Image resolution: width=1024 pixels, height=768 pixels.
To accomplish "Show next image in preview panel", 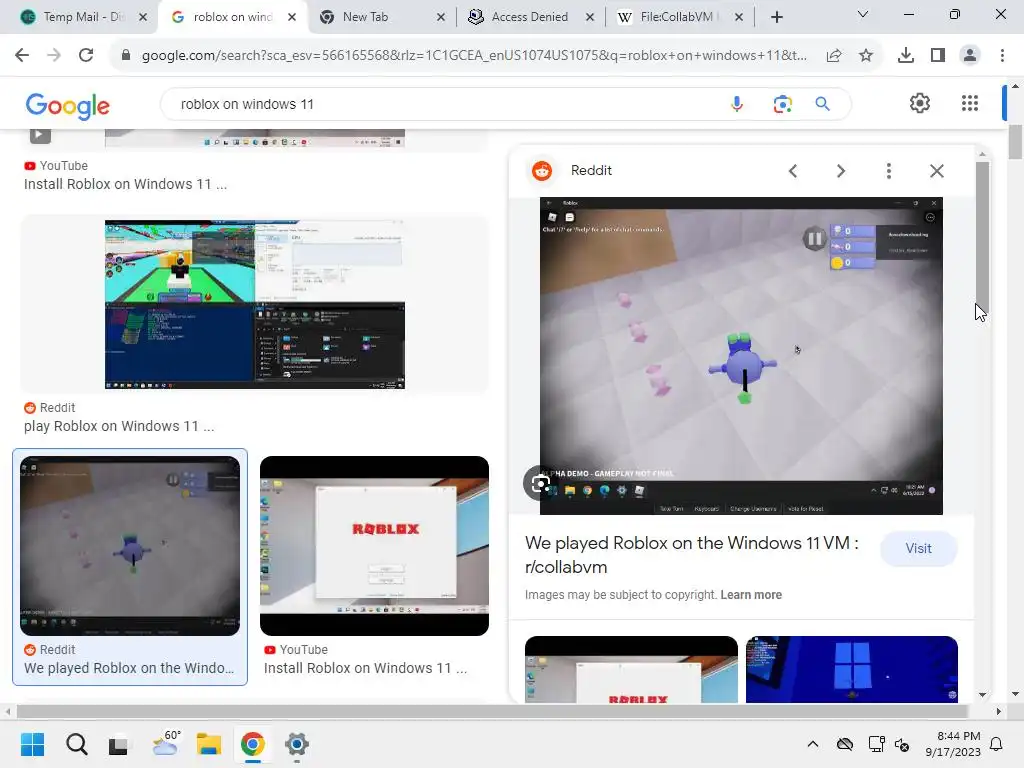I will click(840, 171).
